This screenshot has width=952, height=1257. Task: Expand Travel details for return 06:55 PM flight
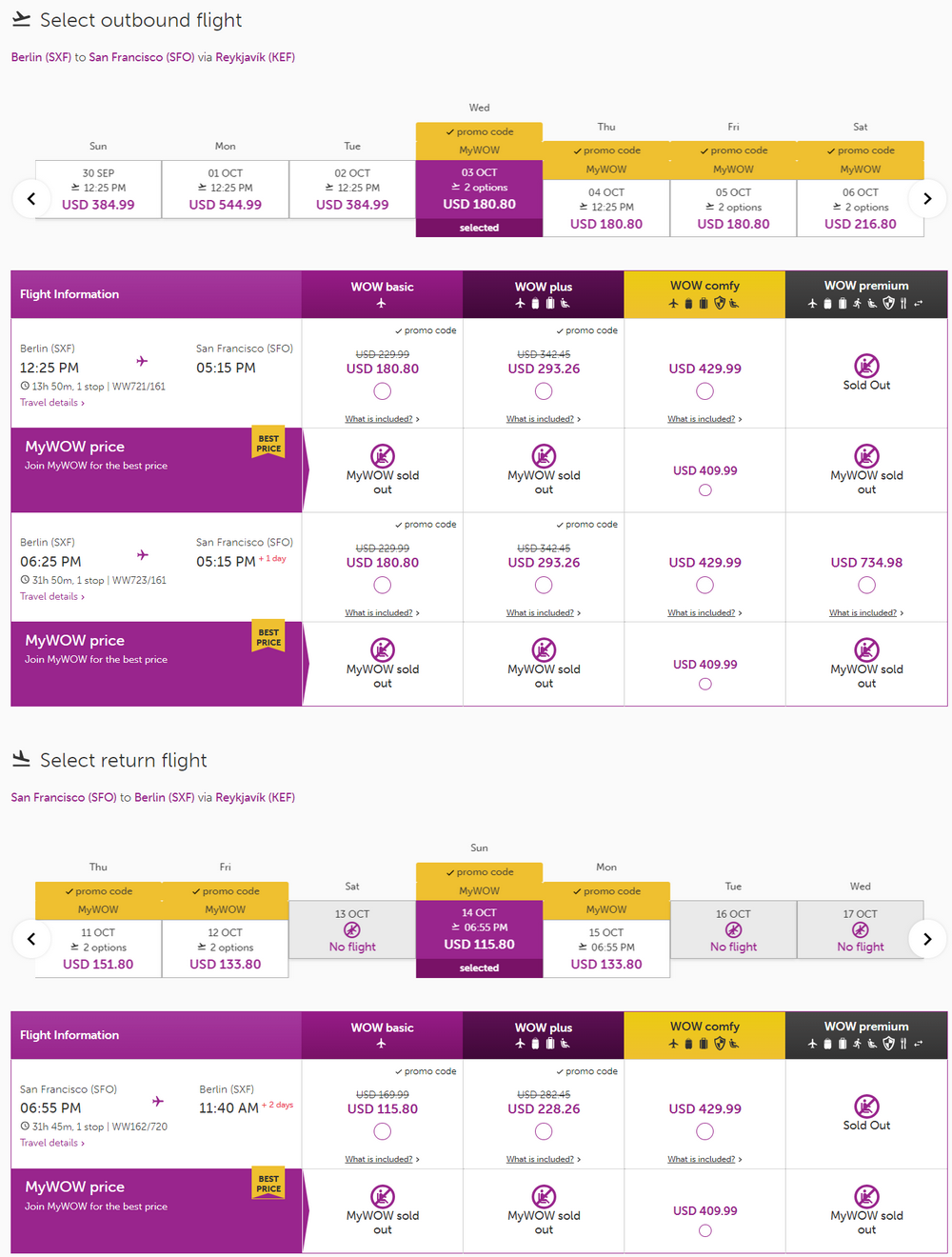[52, 1143]
